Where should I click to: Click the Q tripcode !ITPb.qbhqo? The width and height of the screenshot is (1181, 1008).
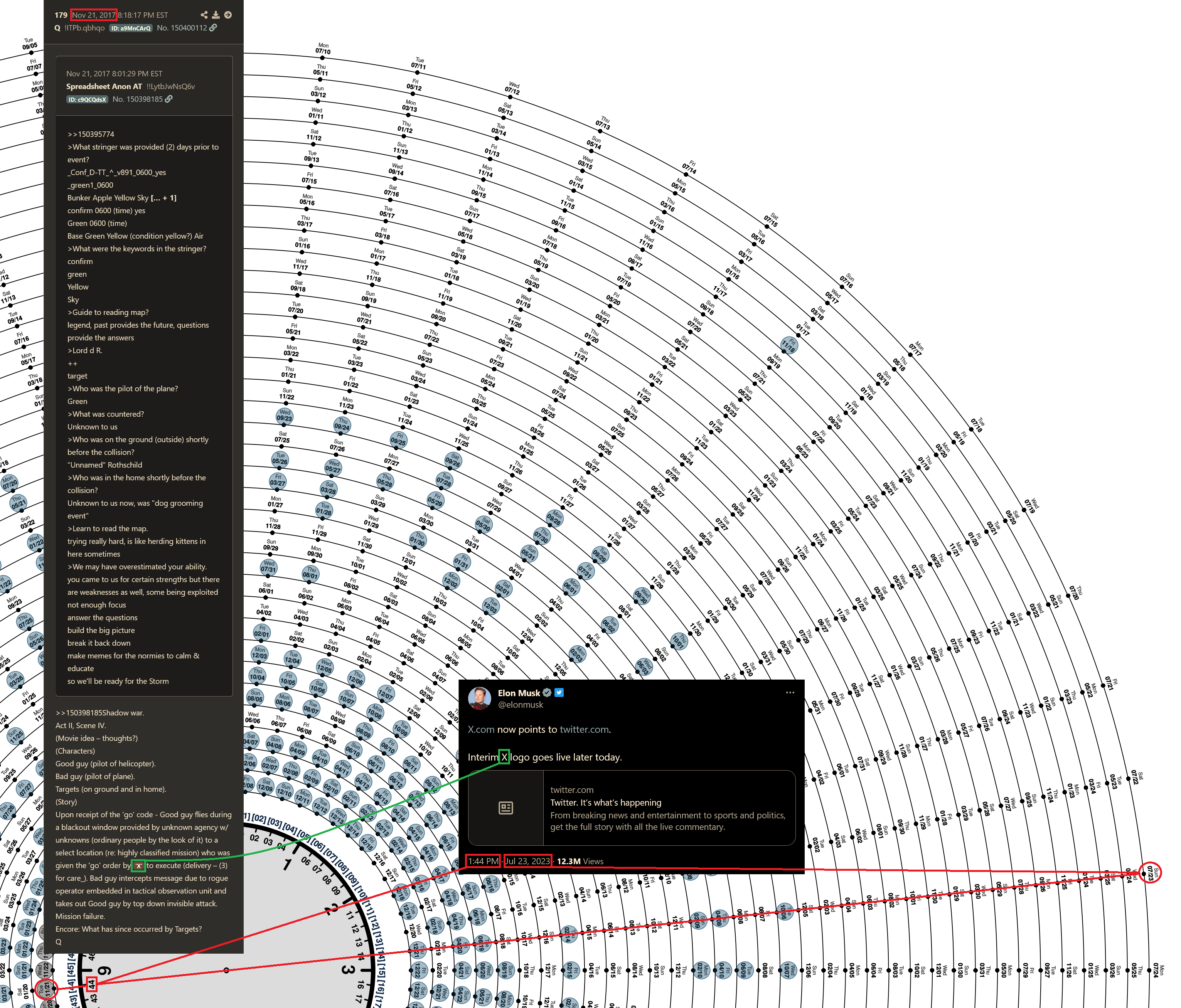84,27
